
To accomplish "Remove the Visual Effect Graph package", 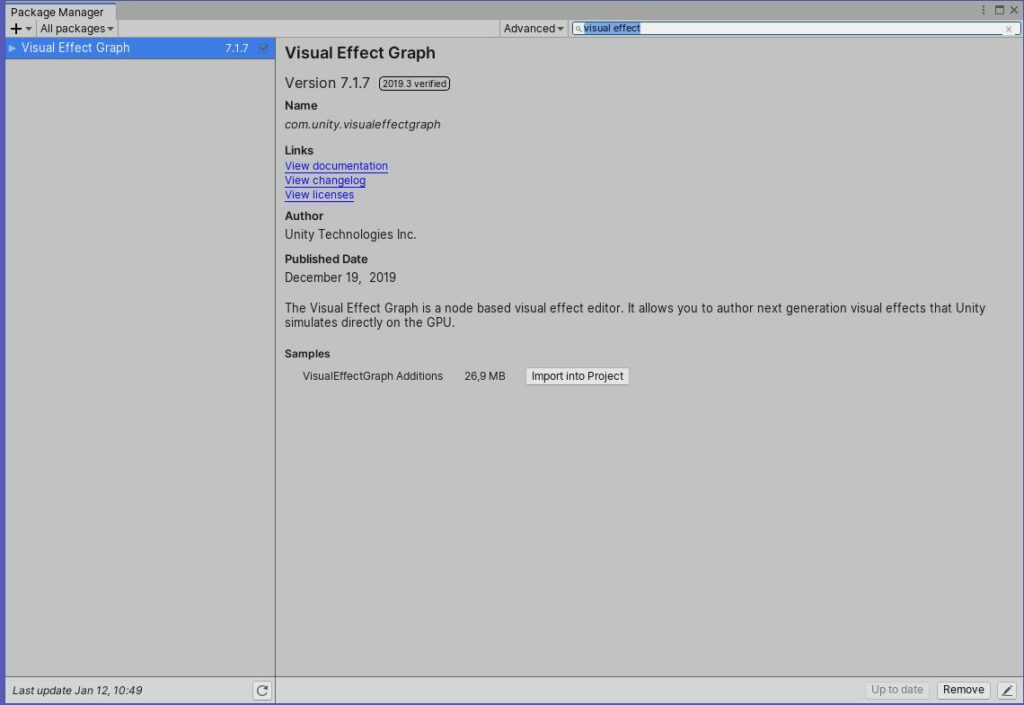I will point(962,689).
